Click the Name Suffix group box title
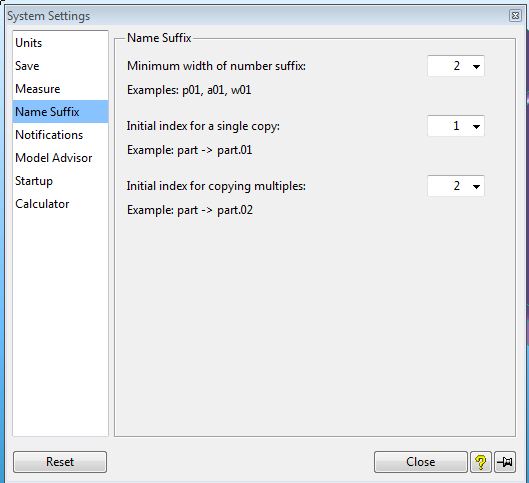The width and height of the screenshot is (529, 483). (x=159, y=38)
